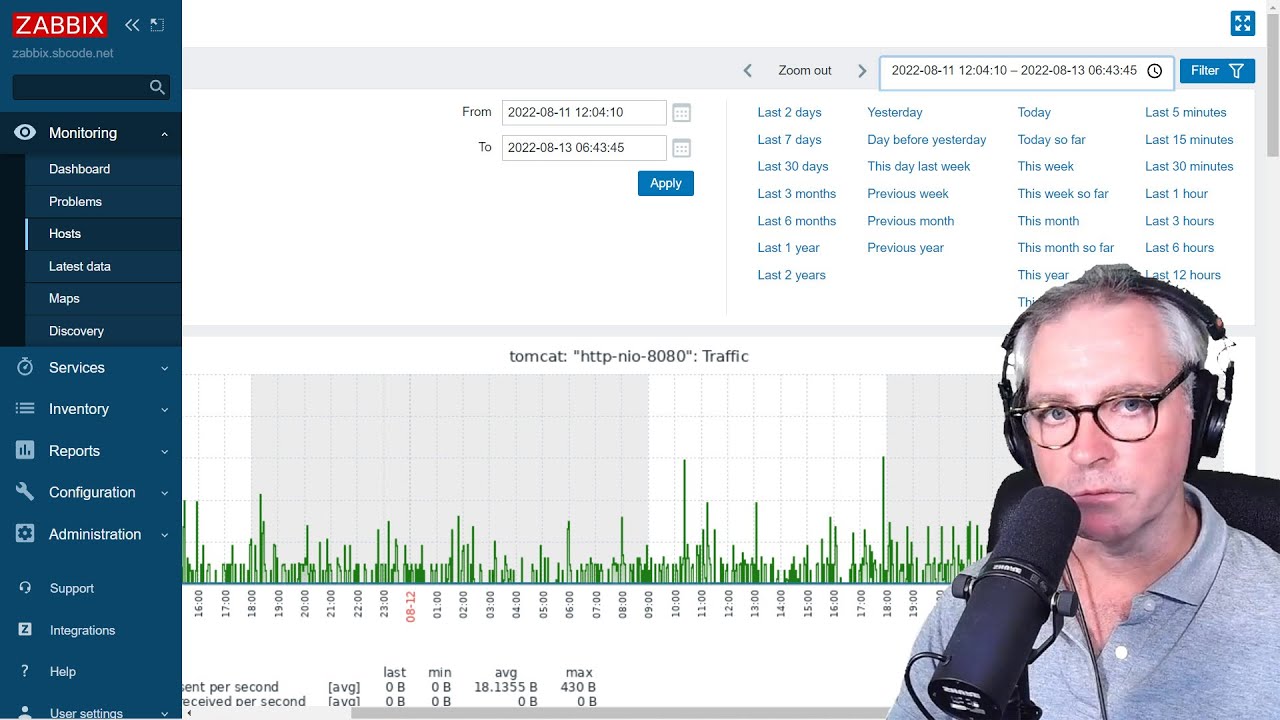The height and width of the screenshot is (720, 1280).
Task: Expand the Reports menu section
Action: 164,452
